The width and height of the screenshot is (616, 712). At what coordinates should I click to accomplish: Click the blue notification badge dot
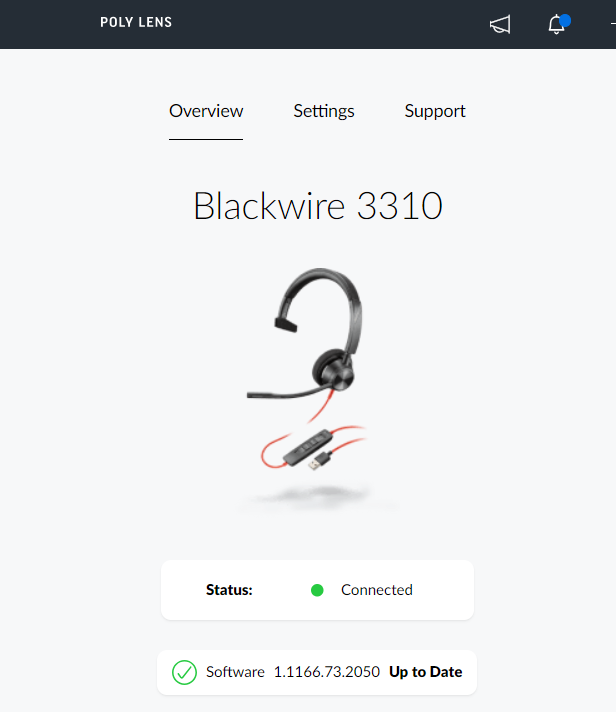click(565, 20)
